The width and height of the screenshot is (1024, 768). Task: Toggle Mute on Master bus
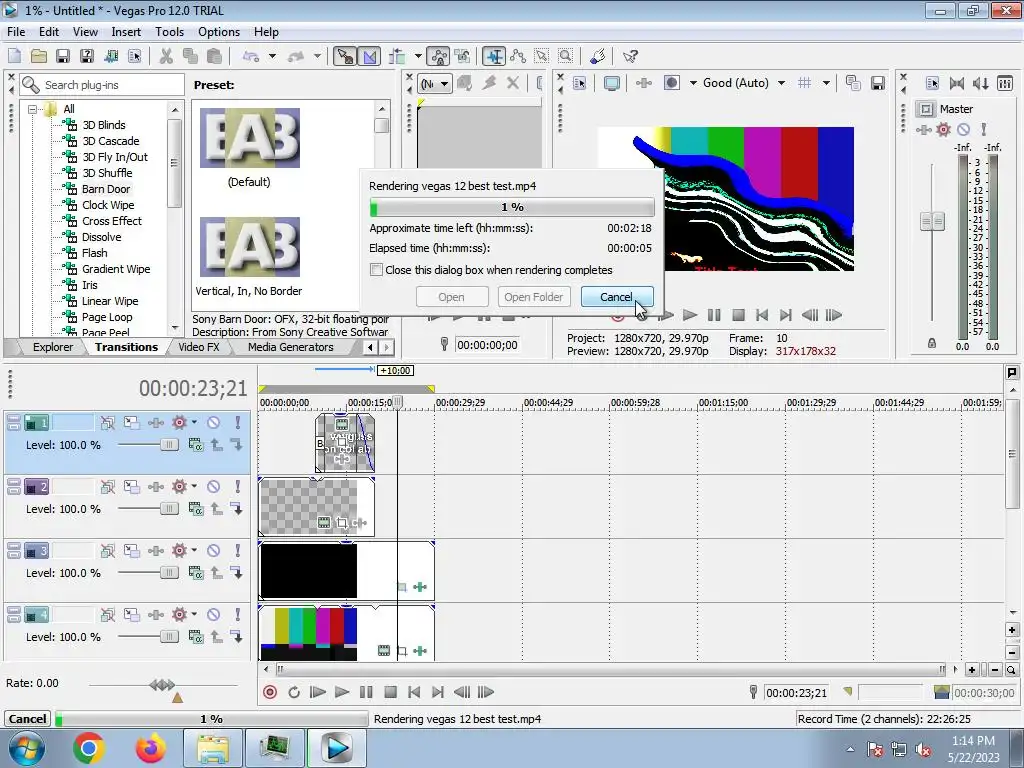pyautogui.click(x=963, y=129)
